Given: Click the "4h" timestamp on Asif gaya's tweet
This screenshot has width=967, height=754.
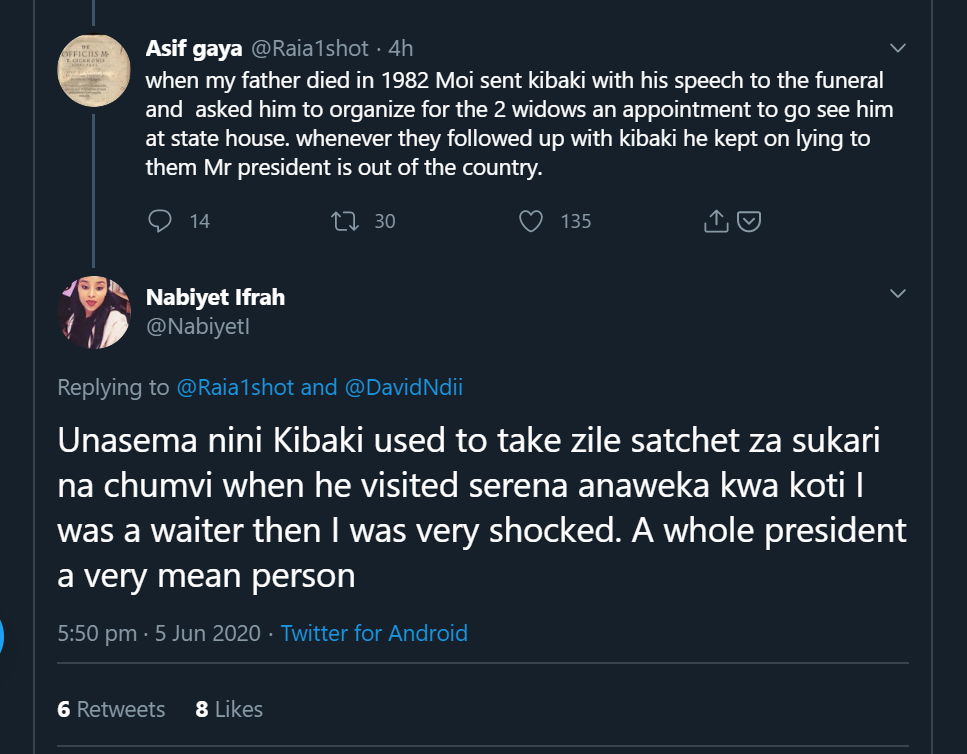Looking at the screenshot, I should 400,48.
